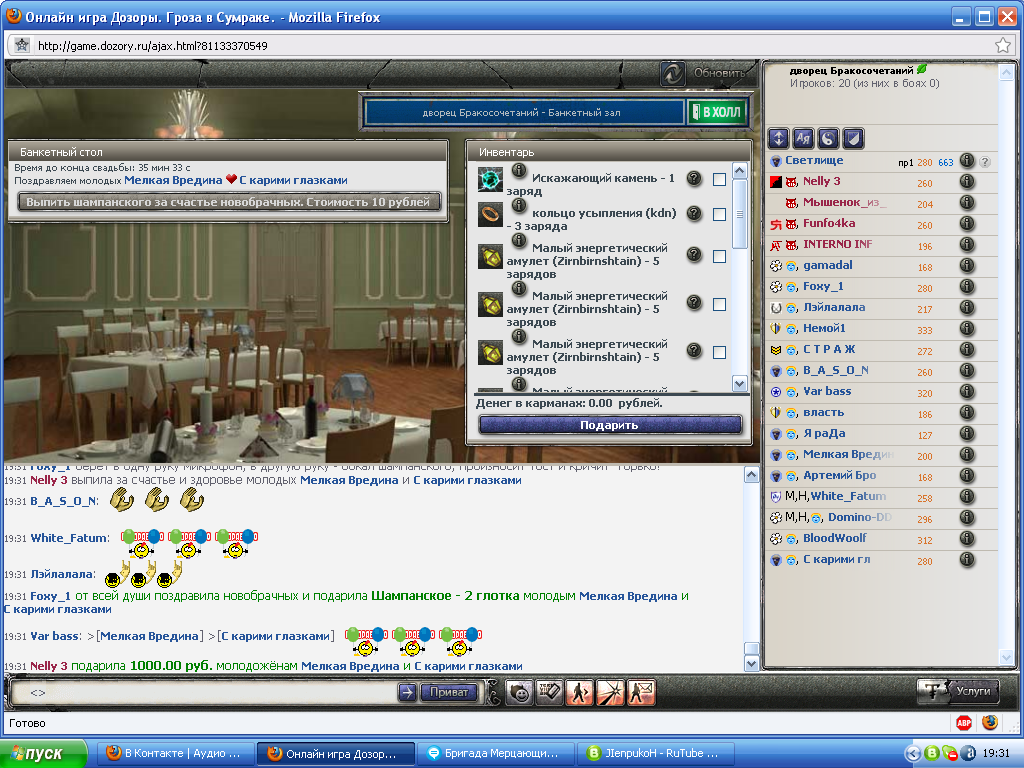Screen dimensions: 1024x768
Task: Switch to Бригада Мерцающи taskbar window
Action: pos(495,754)
